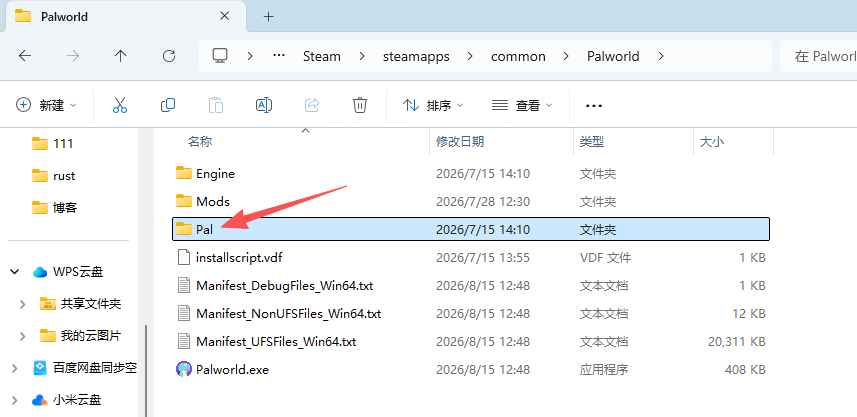This screenshot has width=857, height=417.
Task: Go to steamapps in breadcrumb path
Action: [x=416, y=56]
